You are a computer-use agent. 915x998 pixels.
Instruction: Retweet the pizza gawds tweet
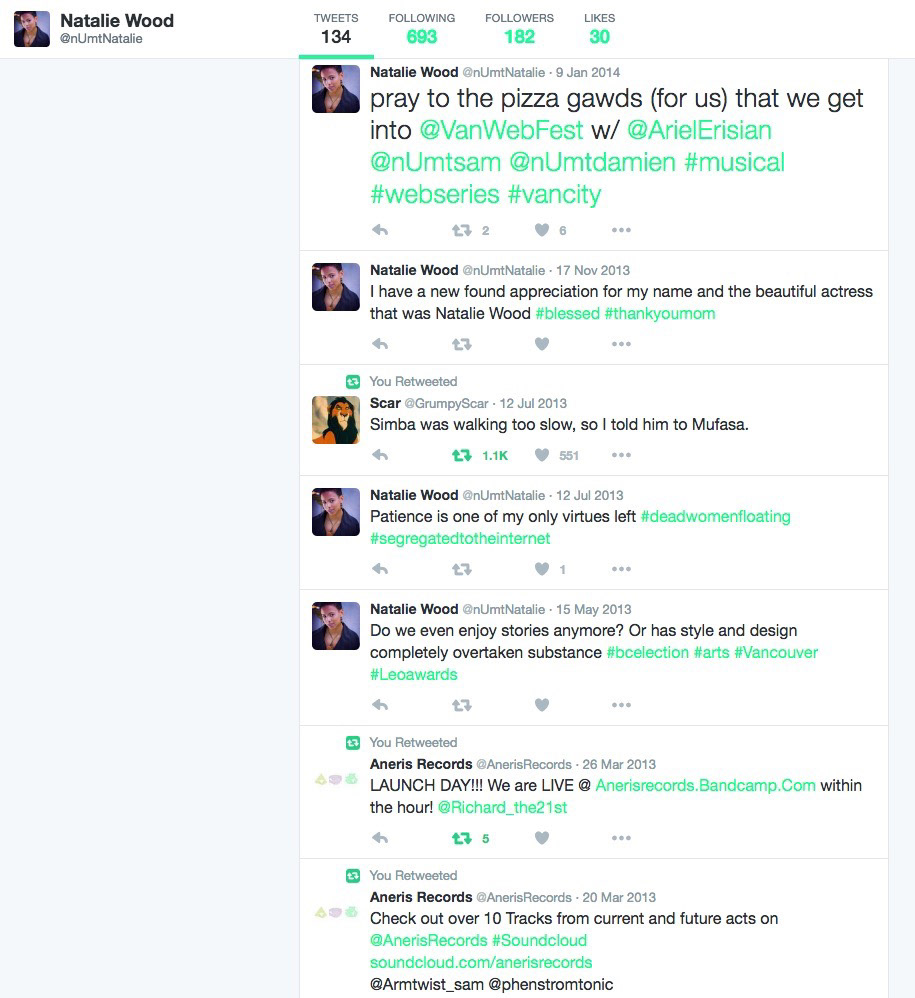click(462, 230)
